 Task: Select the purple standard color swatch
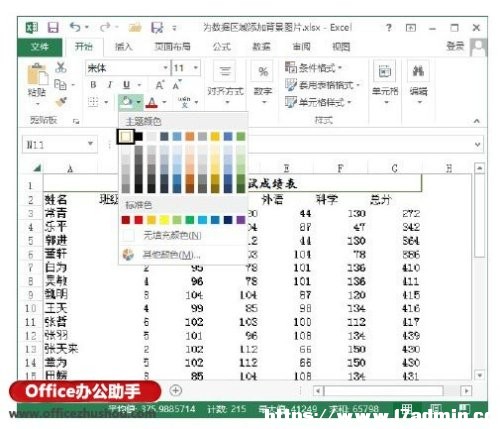pos(241,220)
